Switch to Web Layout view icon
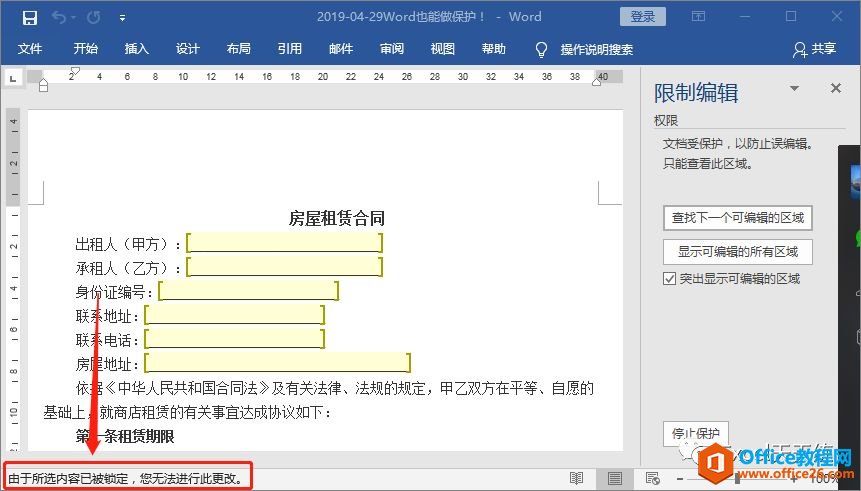 point(652,479)
